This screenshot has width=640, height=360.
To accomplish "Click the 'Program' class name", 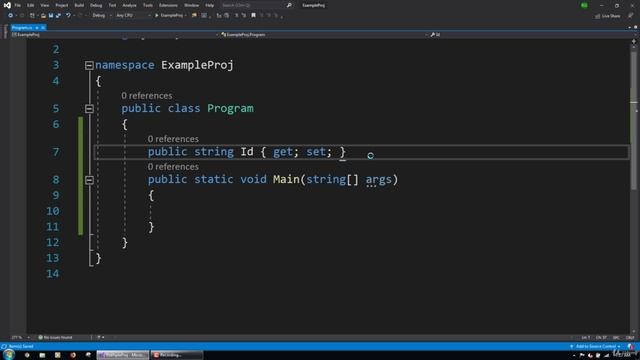I will [230, 109].
